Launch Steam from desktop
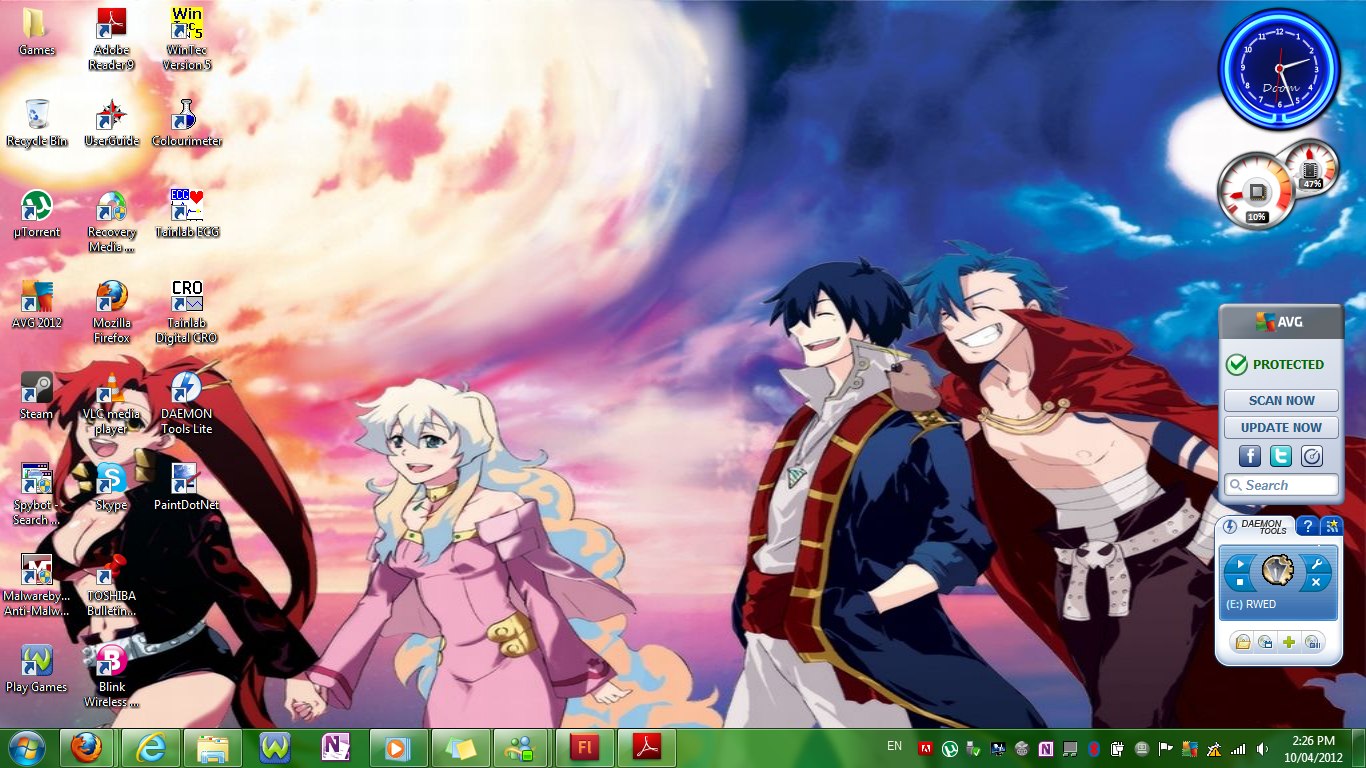1366x768 pixels. tap(37, 396)
